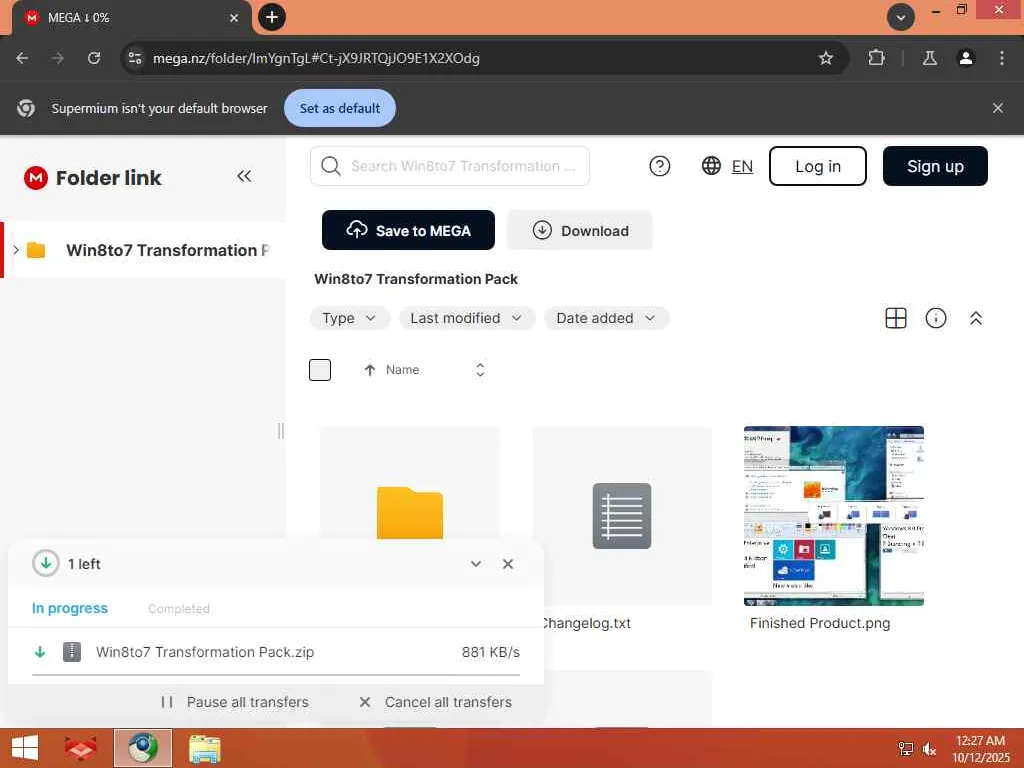Close the MEGA browser tab
Viewport: 1024px width, 768px height.
234,18
